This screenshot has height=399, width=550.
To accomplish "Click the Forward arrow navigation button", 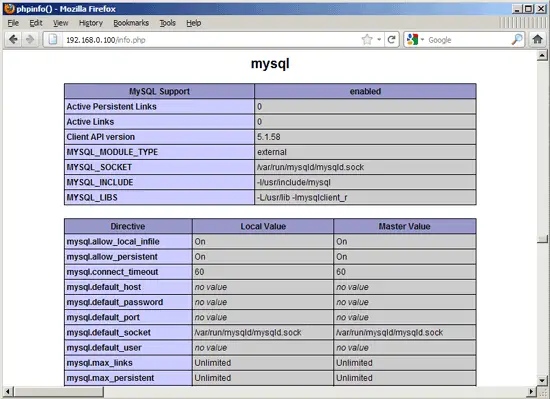I will tap(30, 39).
